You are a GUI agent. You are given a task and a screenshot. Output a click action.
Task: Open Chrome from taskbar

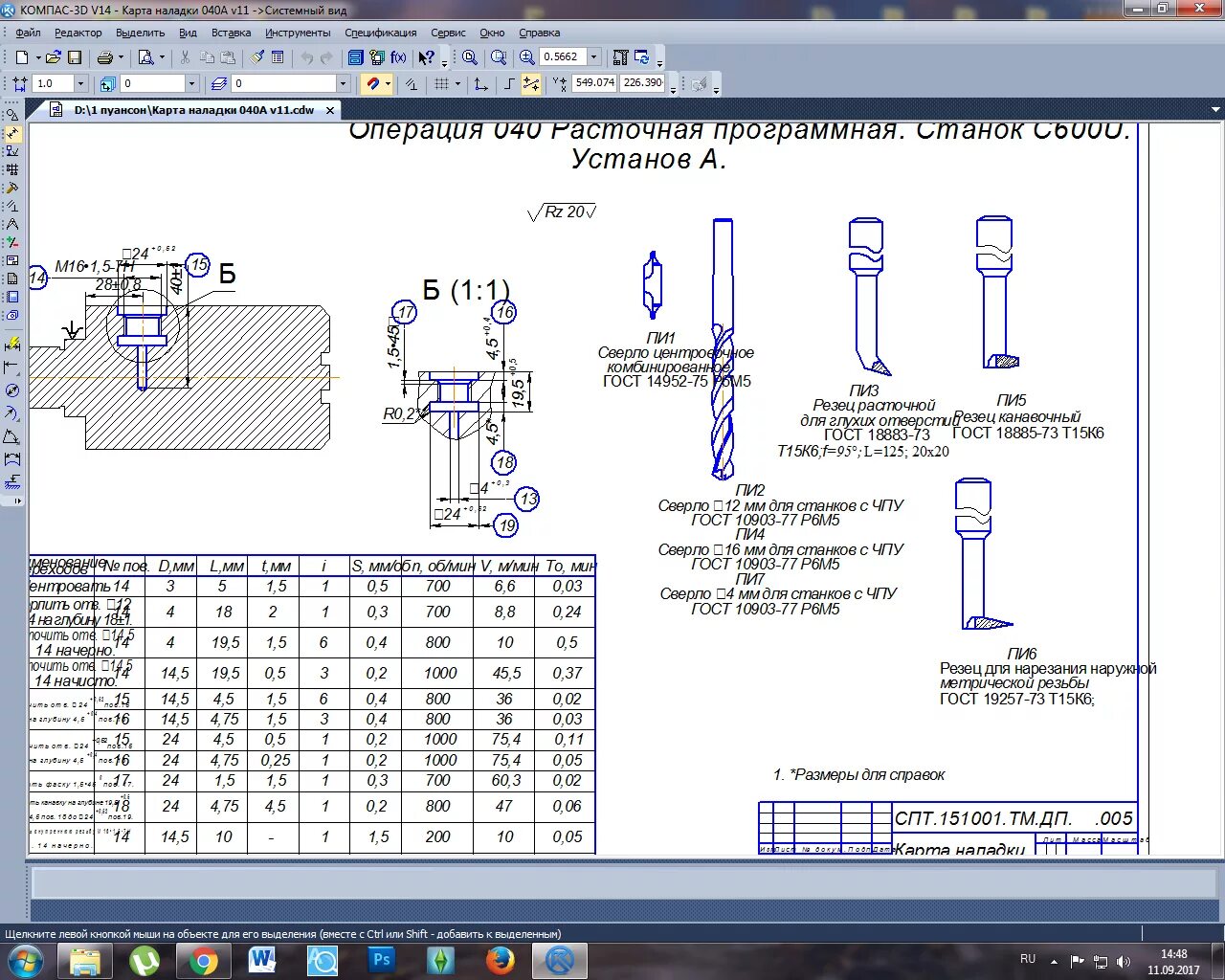(x=203, y=960)
